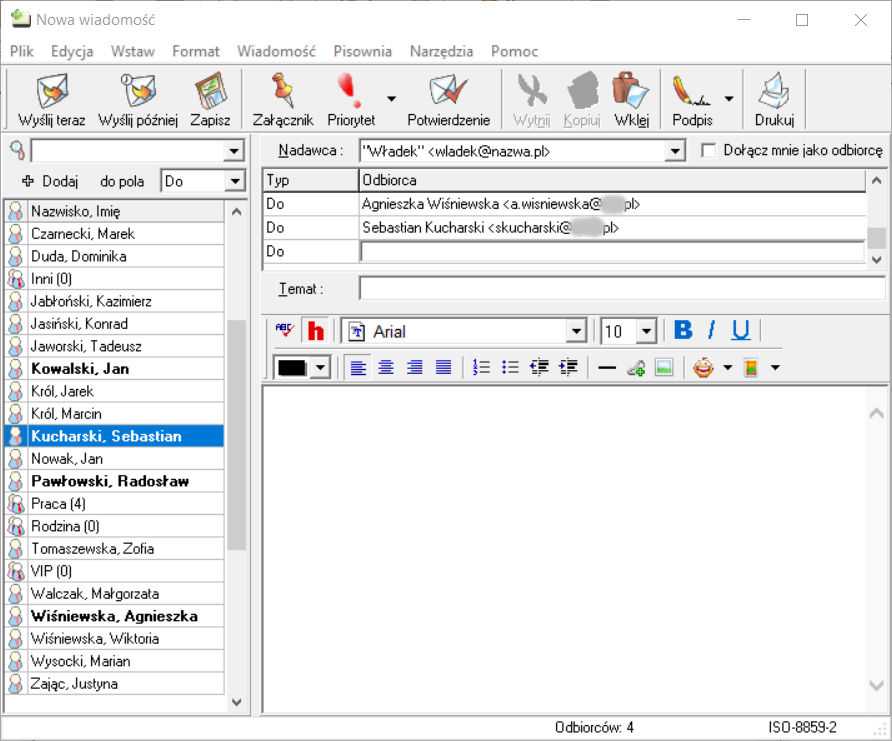Expand the contact search dropdown
892x741 pixels.
tap(234, 151)
